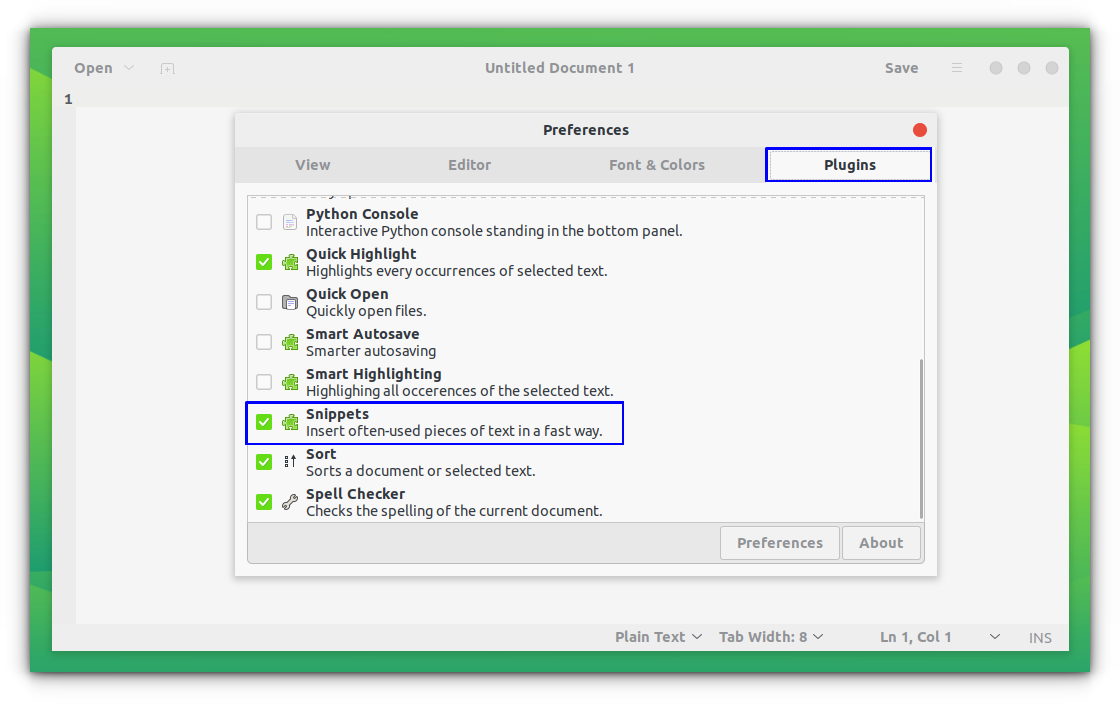The width and height of the screenshot is (1120, 704).
Task: Click the Preferences button for the plugin
Action: (x=779, y=542)
